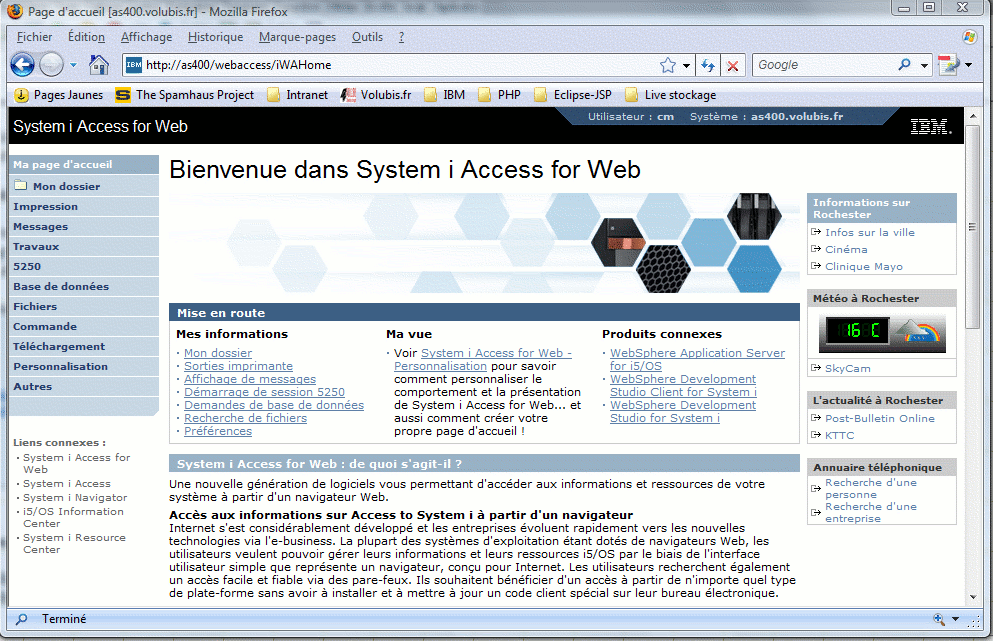This screenshot has height=641, width=993.
Task: Go back with the blue Back arrow
Action: pyautogui.click(x=22, y=65)
